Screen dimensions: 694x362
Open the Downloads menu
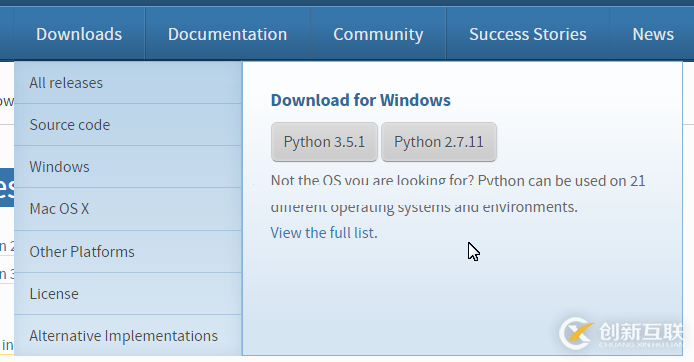point(79,34)
